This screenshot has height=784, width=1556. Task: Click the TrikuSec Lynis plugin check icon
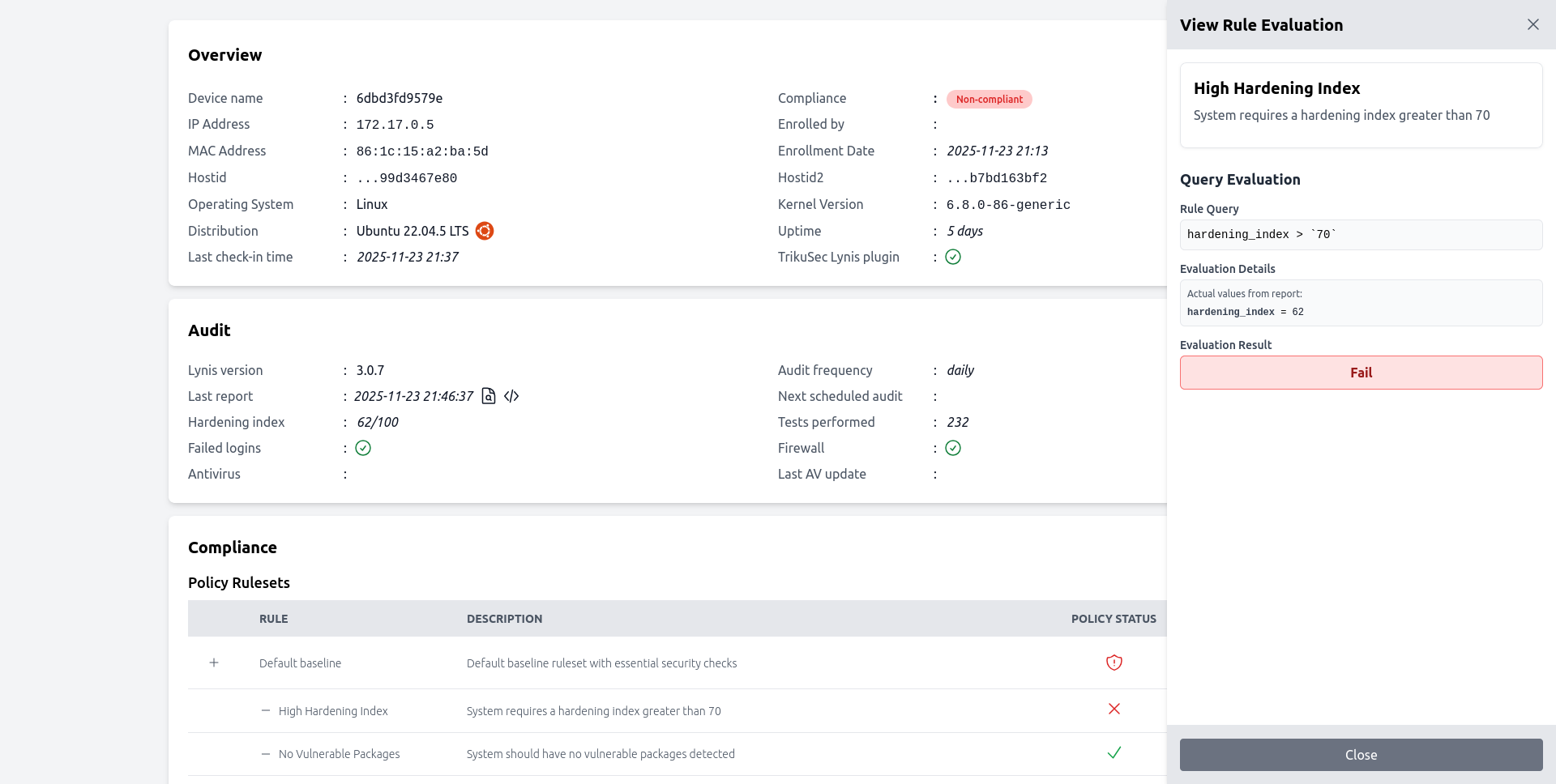[x=953, y=257]
